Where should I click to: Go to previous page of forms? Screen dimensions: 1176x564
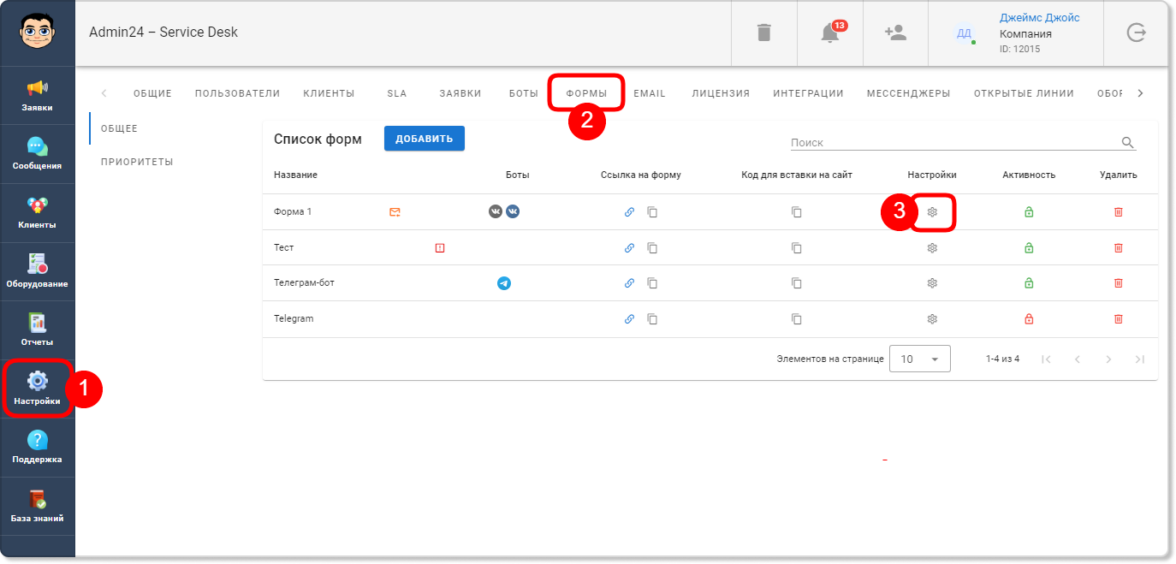click(x=1077, y=359)
